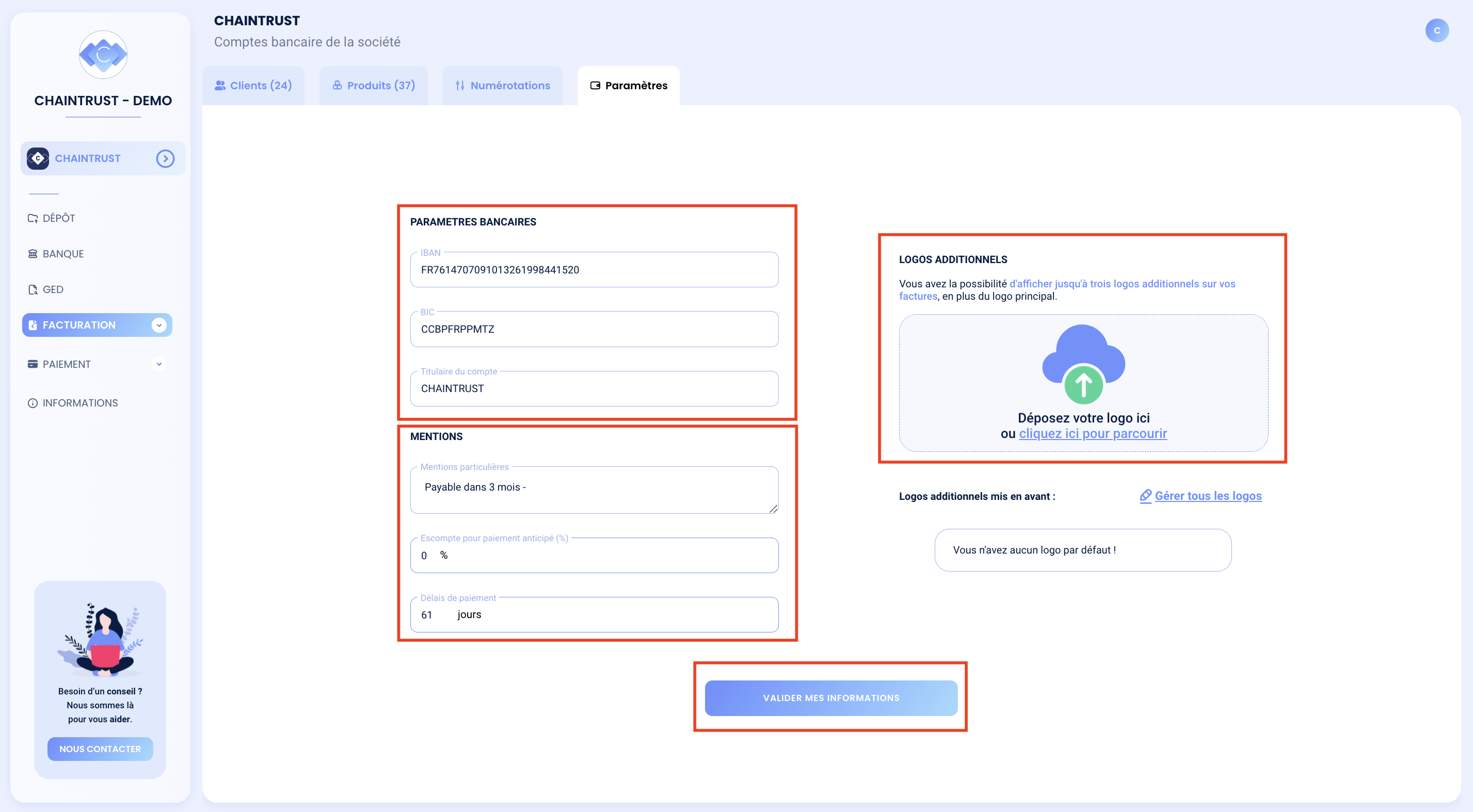Click 'Comptes bancaire de la société' subtitle
Screen dimensions: 1473x812
pyautogui.click(x=307, y=42)
